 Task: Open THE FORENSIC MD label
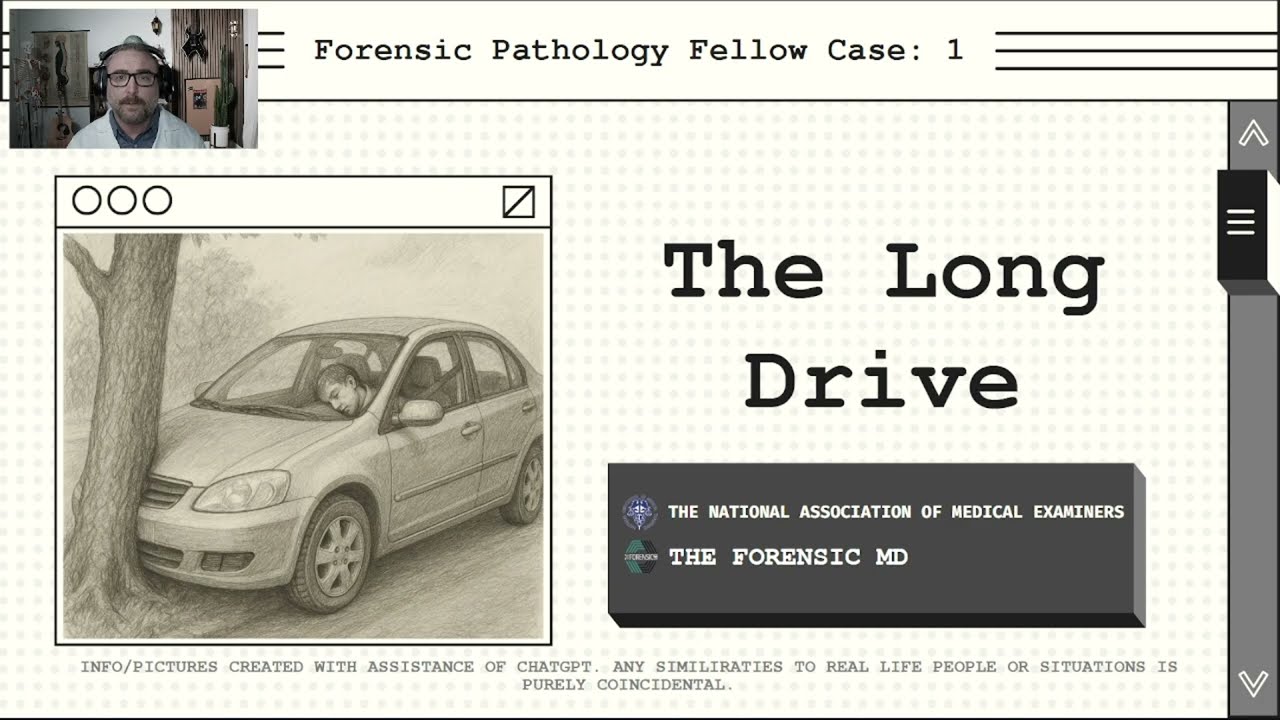pyautogui.click(x=788, y=557)
